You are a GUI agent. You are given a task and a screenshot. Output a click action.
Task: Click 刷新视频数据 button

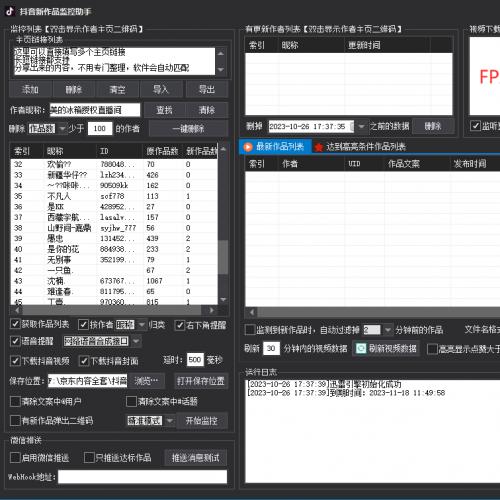click(x=386, y=349)
